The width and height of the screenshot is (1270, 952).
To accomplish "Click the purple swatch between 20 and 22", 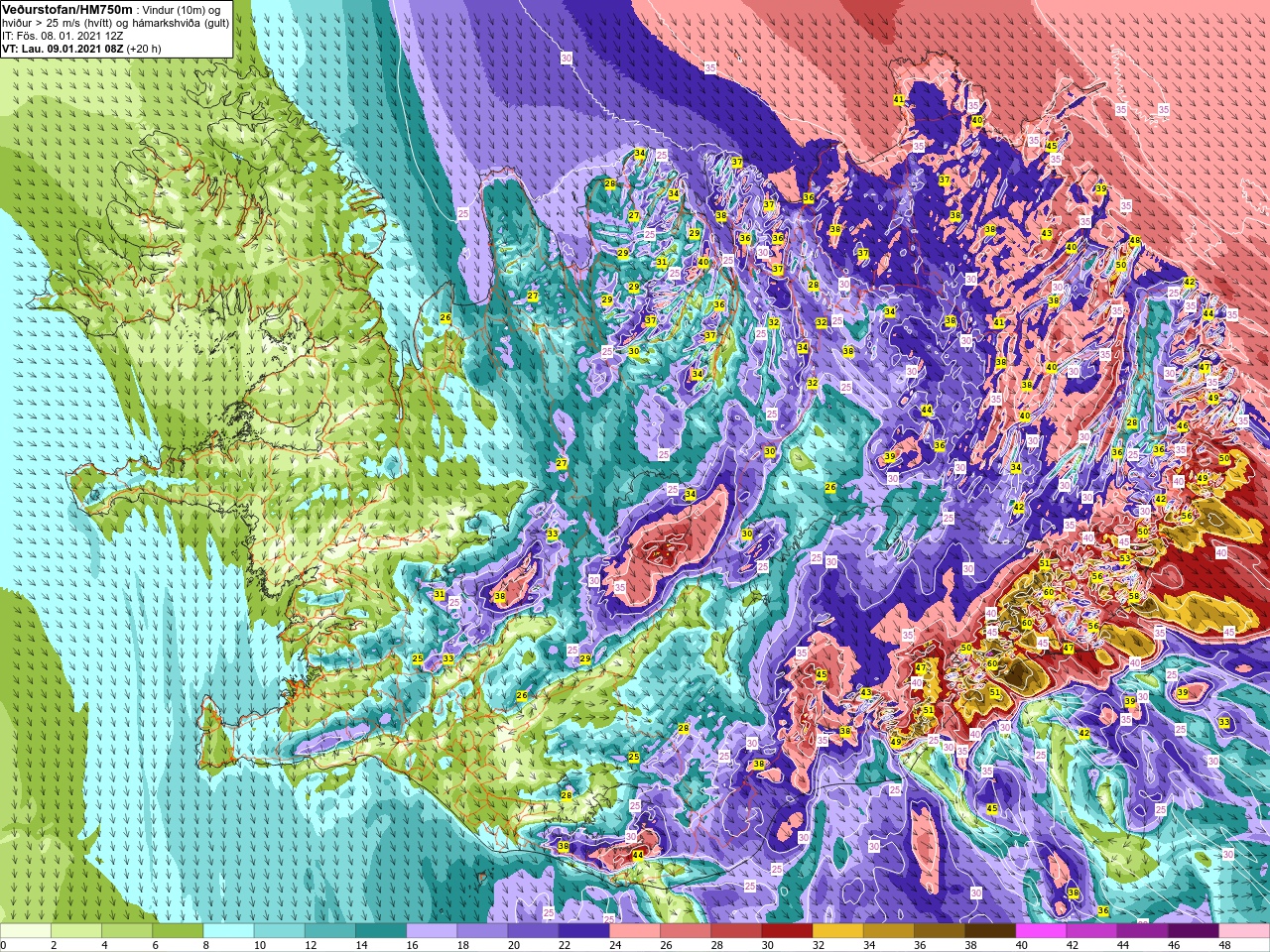I will coord(532,930).
